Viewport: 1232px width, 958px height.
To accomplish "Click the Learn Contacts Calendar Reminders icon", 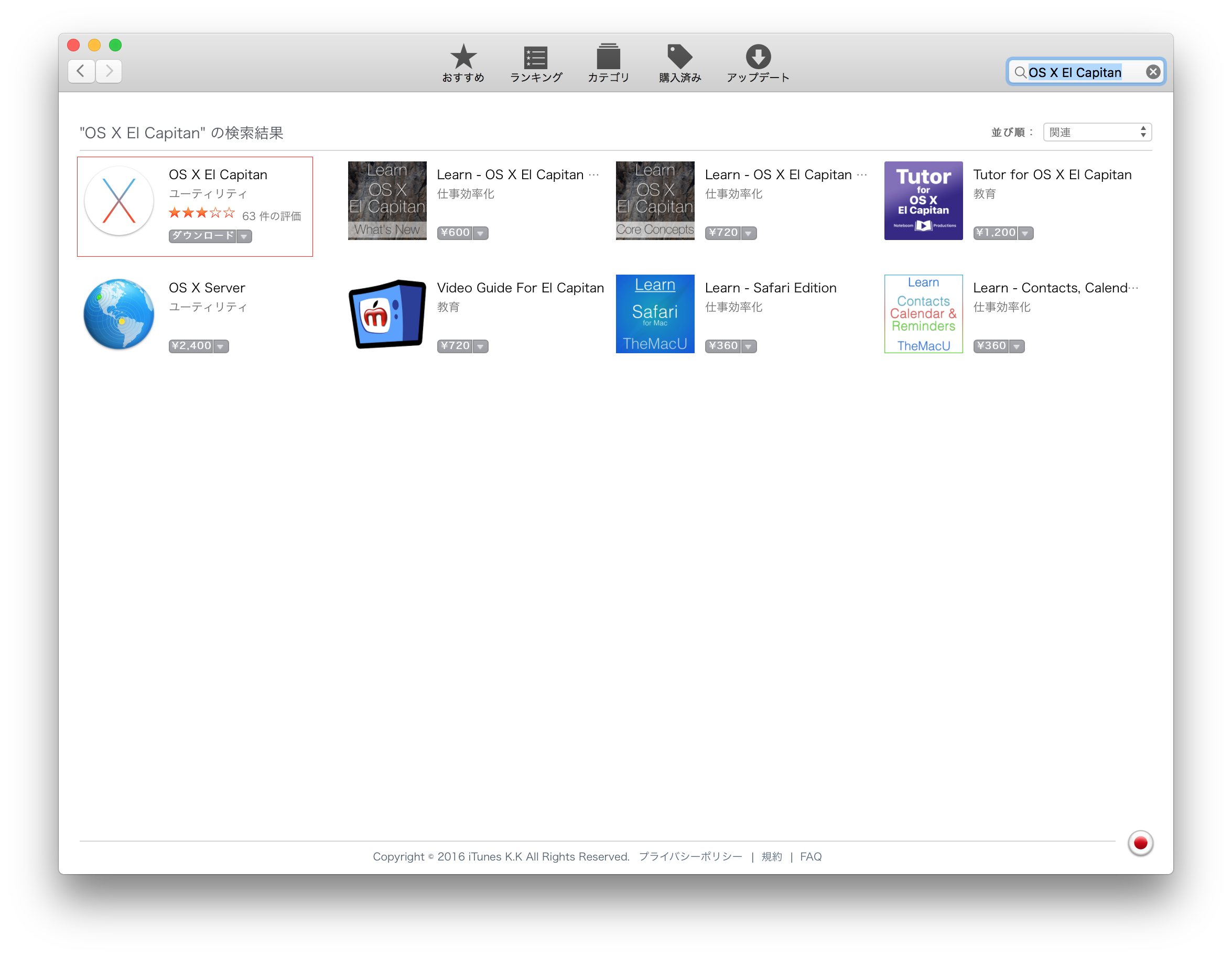I will click(923, 313).
